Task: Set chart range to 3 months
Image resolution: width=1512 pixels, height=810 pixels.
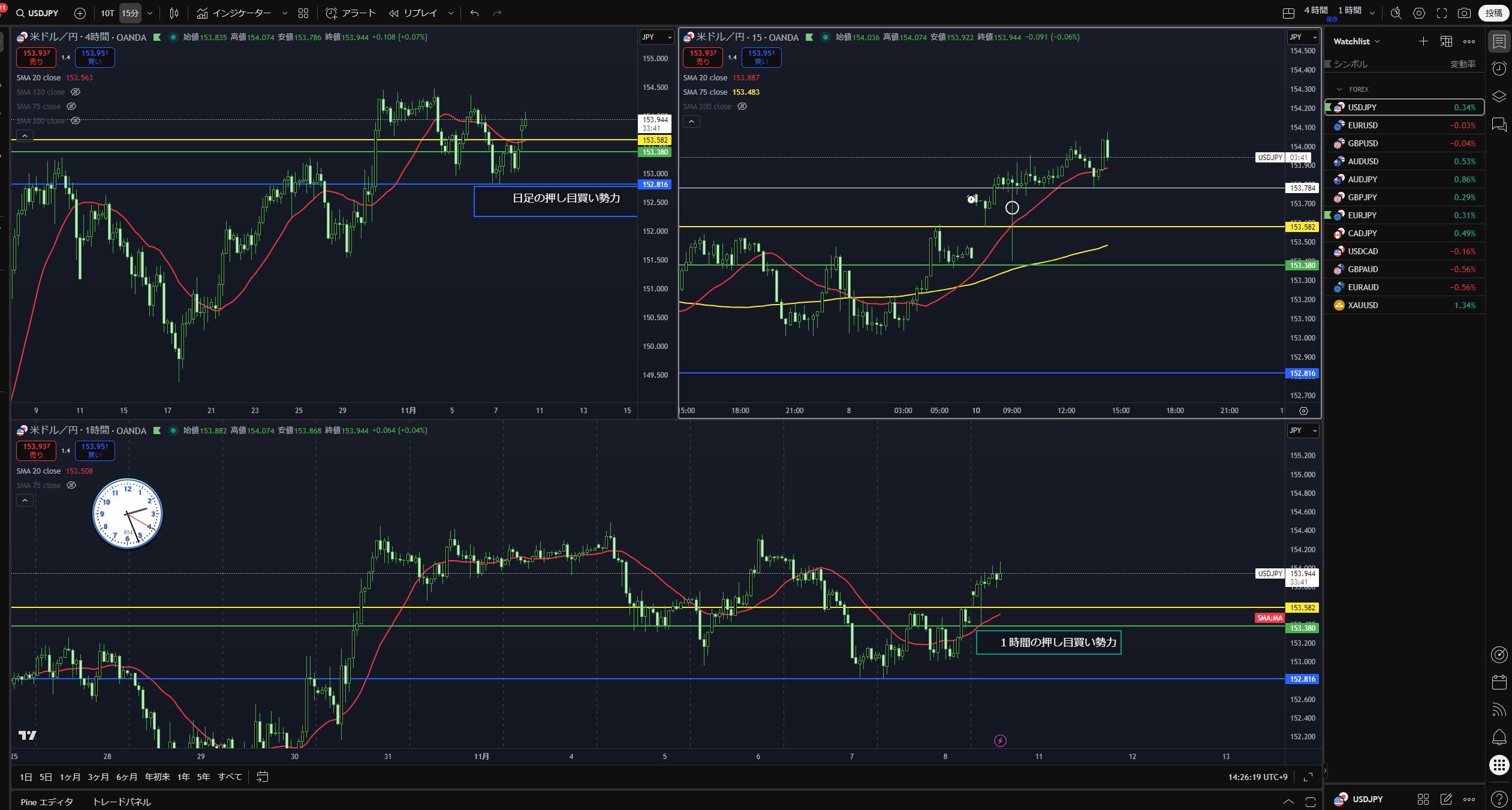Action: coord(98,777)
